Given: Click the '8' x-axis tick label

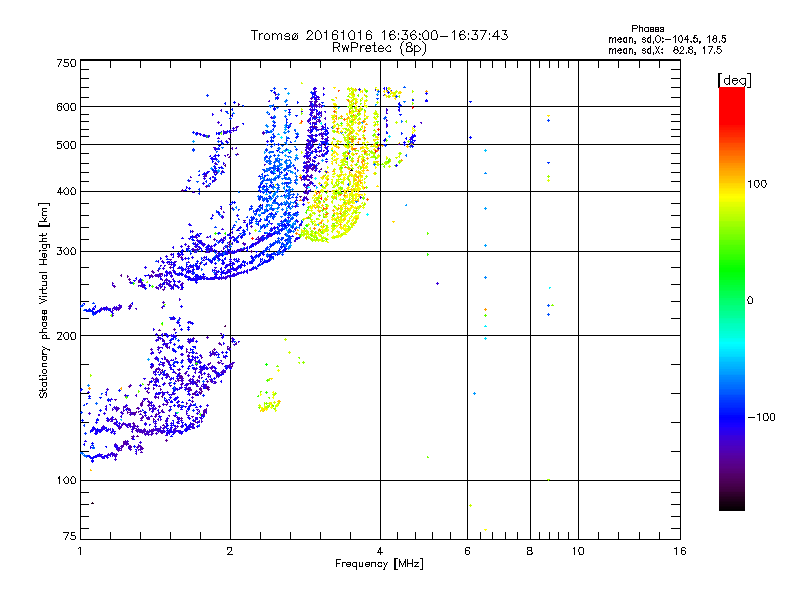Looking at the screenshot, I should (530, 551).
